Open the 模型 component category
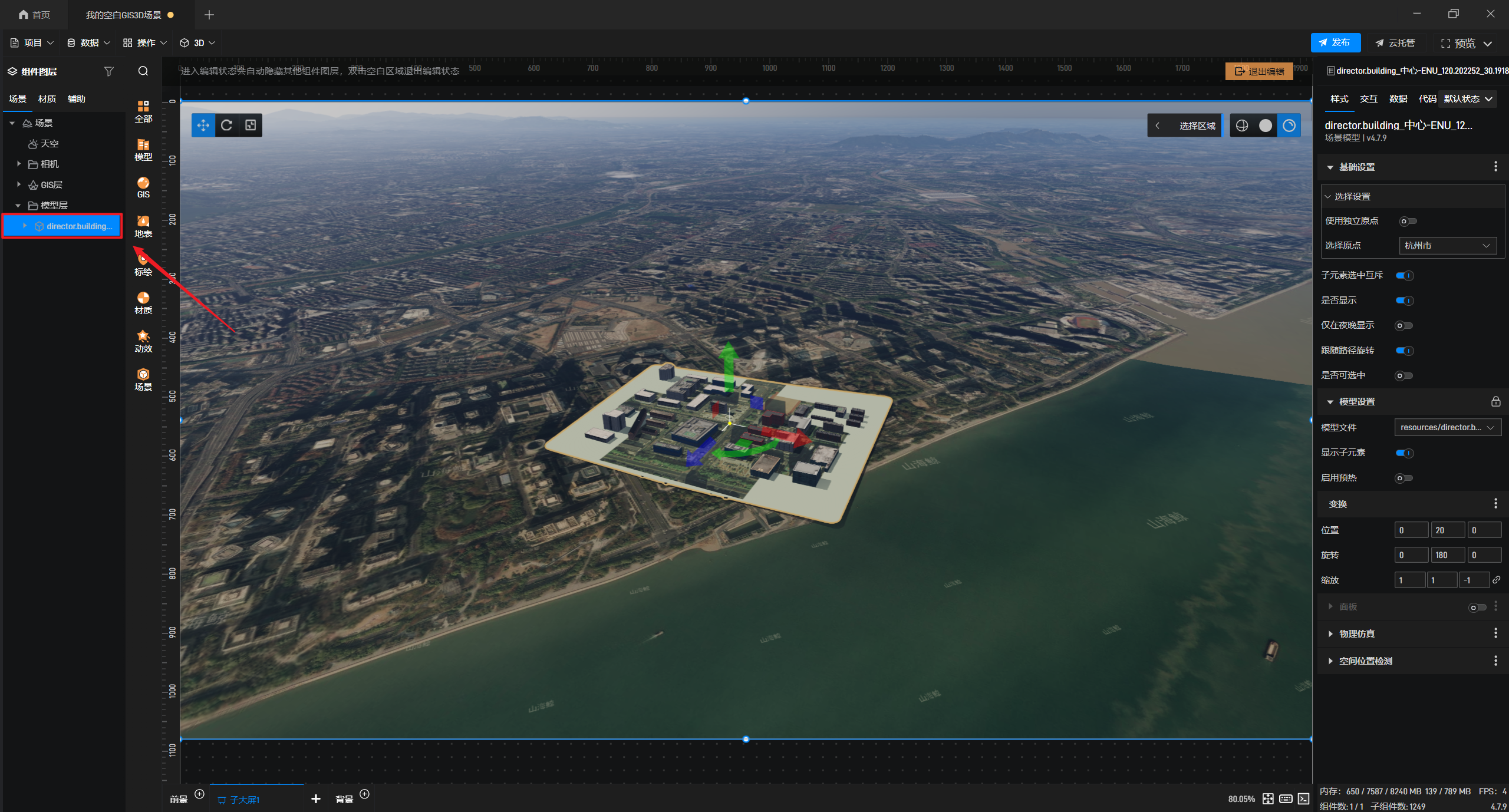The image size is (1509, 812). coord(143,150)
